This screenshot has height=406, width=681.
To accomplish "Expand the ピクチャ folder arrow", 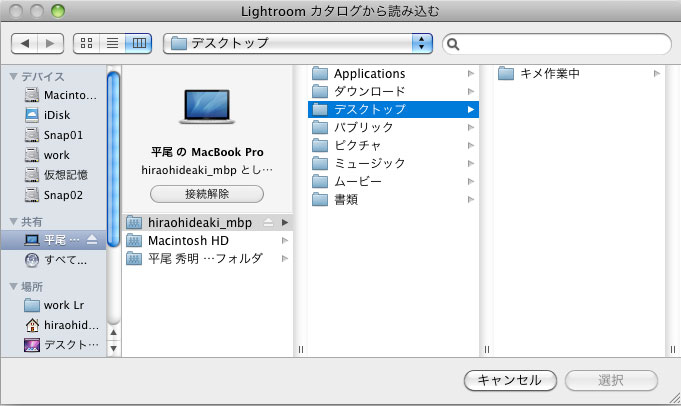I will (x=470, y=145).
